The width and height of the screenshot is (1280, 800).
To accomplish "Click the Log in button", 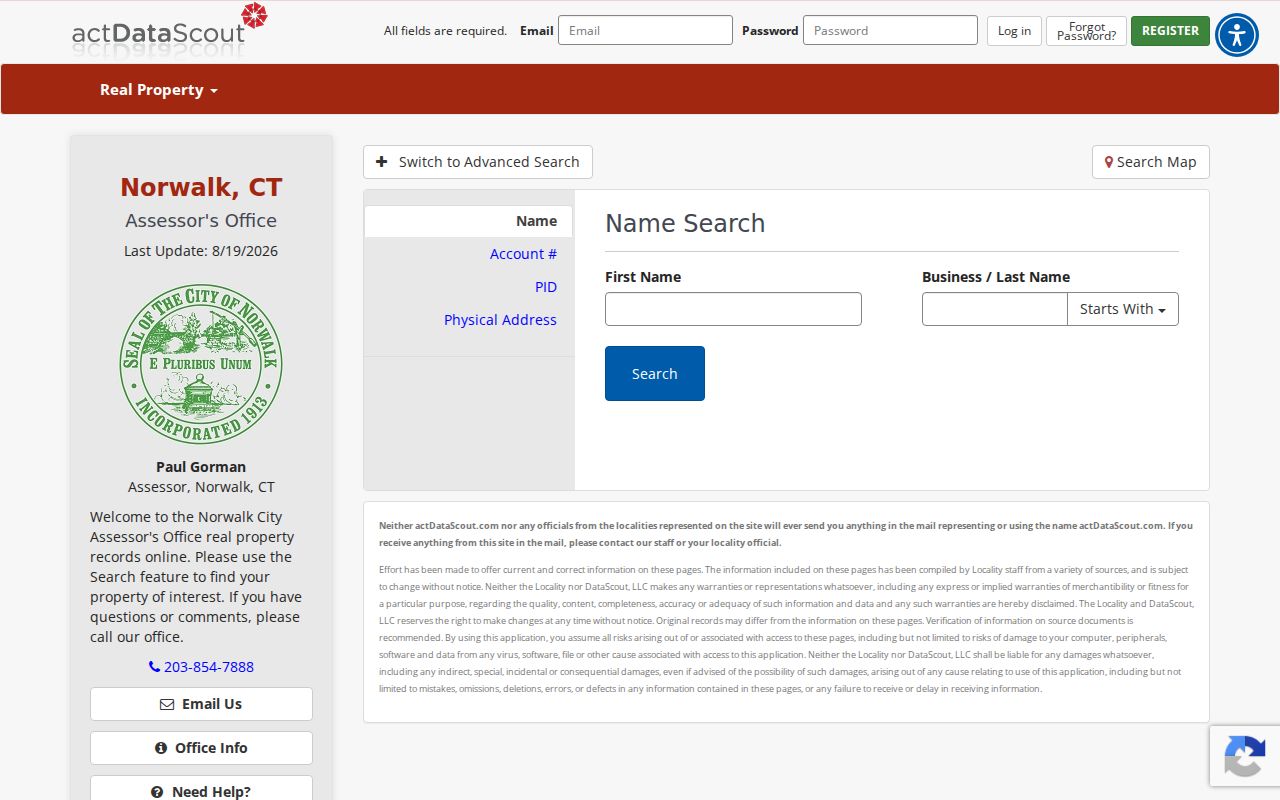I will (1014, 31).
